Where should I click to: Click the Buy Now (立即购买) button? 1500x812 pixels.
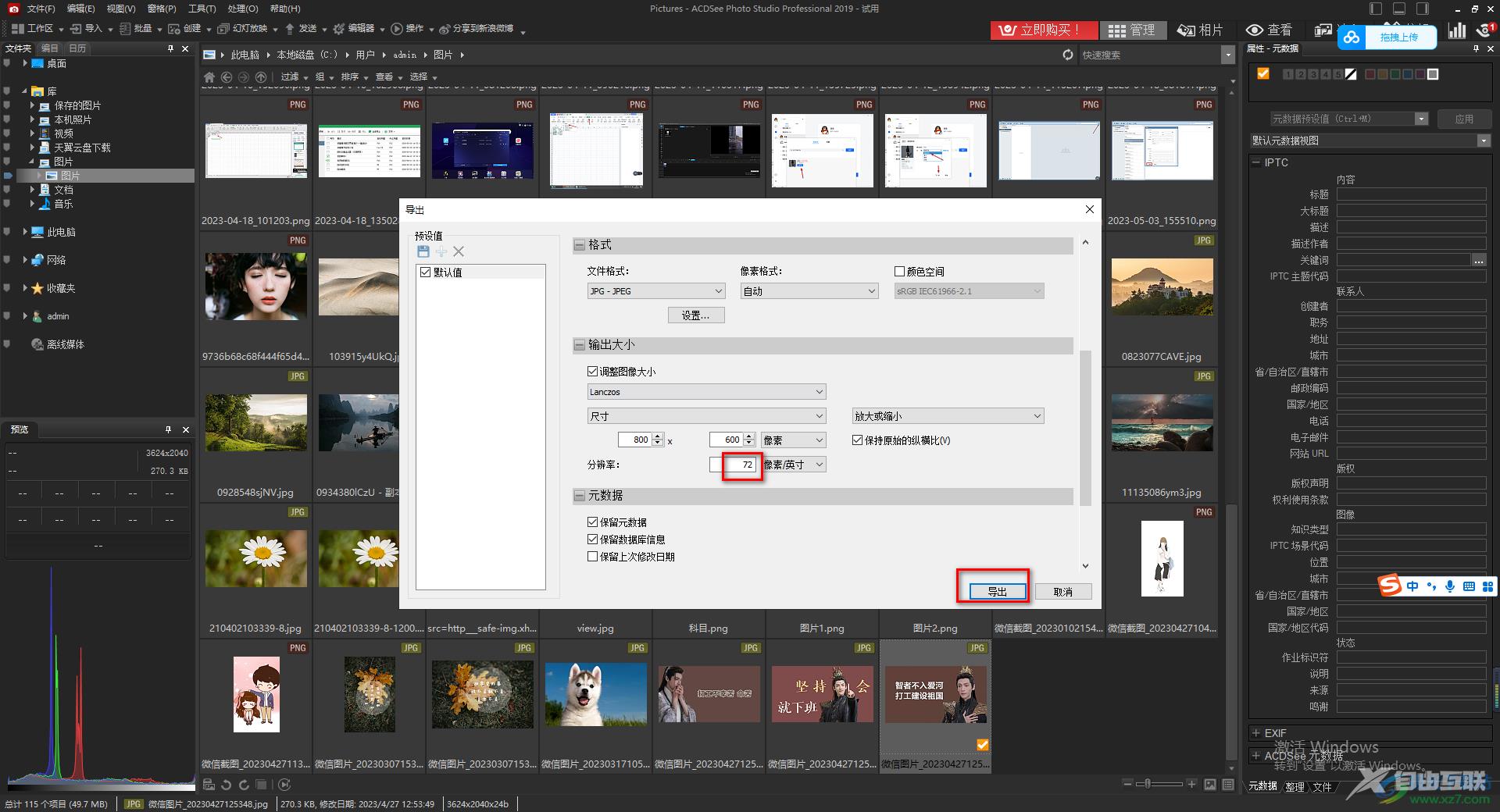[1044, 30]
